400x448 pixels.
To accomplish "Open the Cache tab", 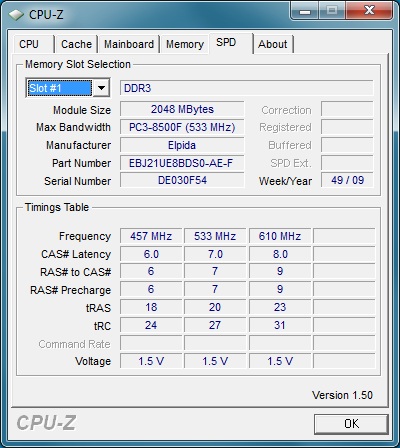I will pyautogui.click(x=76, y=44).
